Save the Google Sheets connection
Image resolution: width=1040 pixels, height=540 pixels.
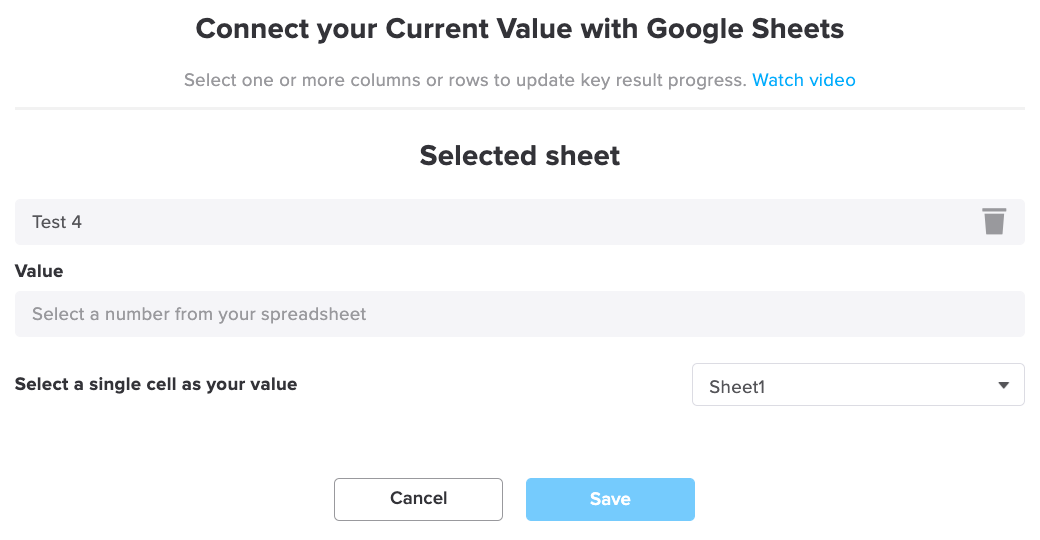(610, 499)
